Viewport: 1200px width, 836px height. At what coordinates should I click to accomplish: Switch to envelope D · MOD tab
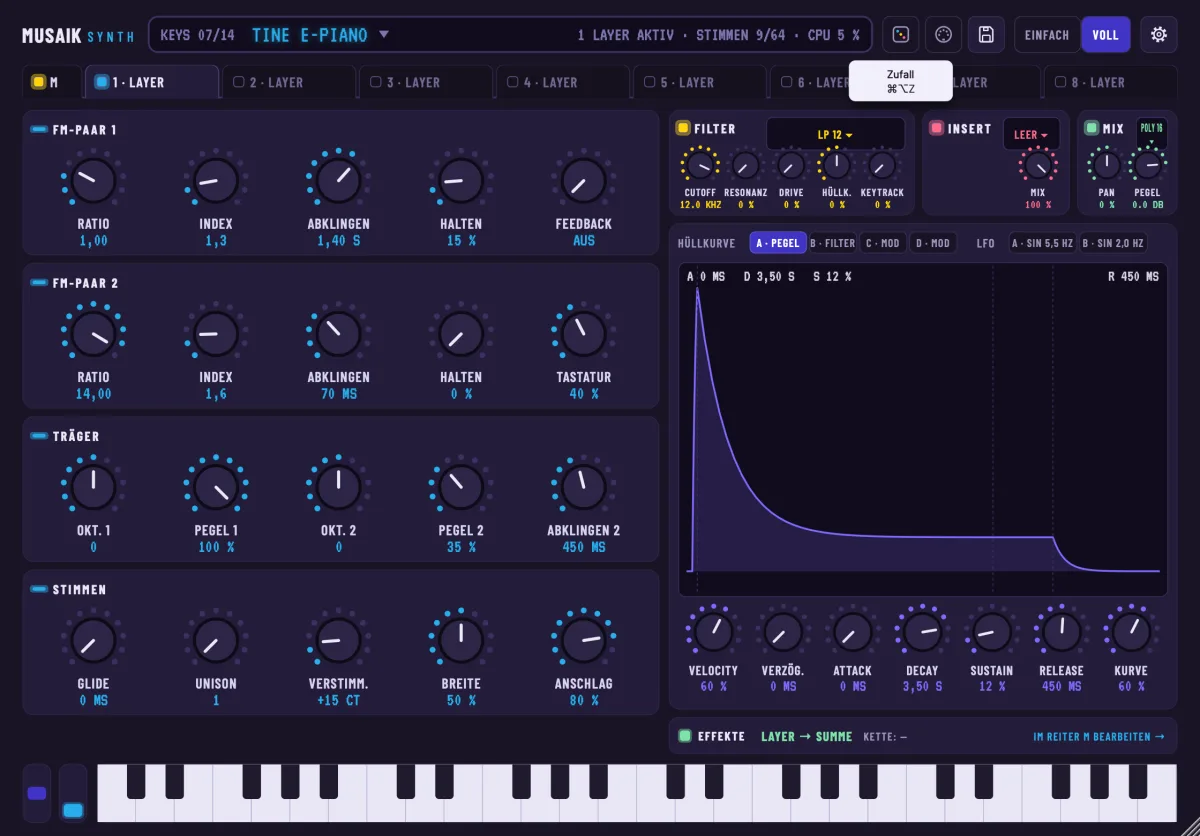point(933,243)
